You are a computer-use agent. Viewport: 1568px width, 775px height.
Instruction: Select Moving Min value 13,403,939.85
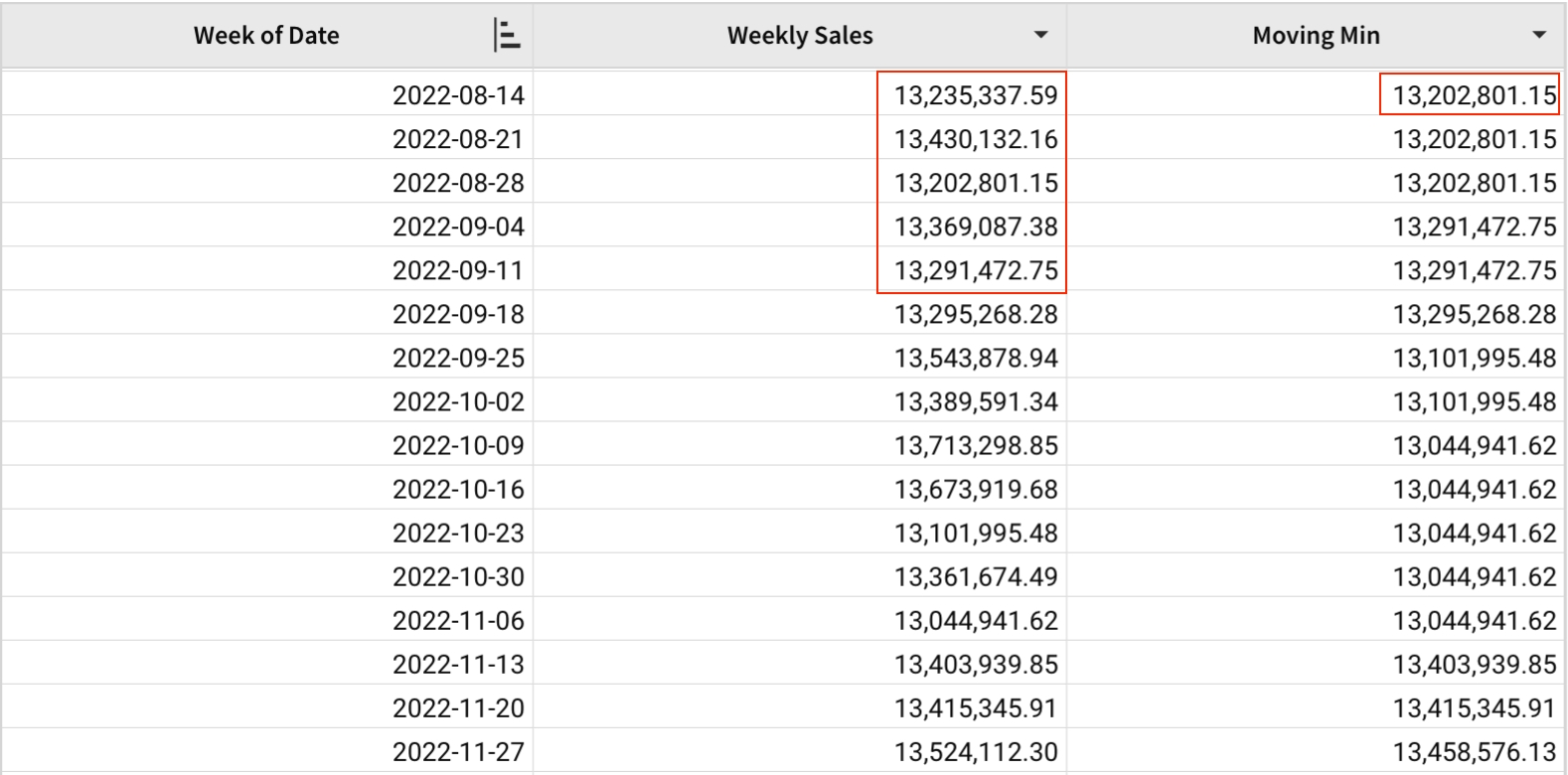(1474, 664)
